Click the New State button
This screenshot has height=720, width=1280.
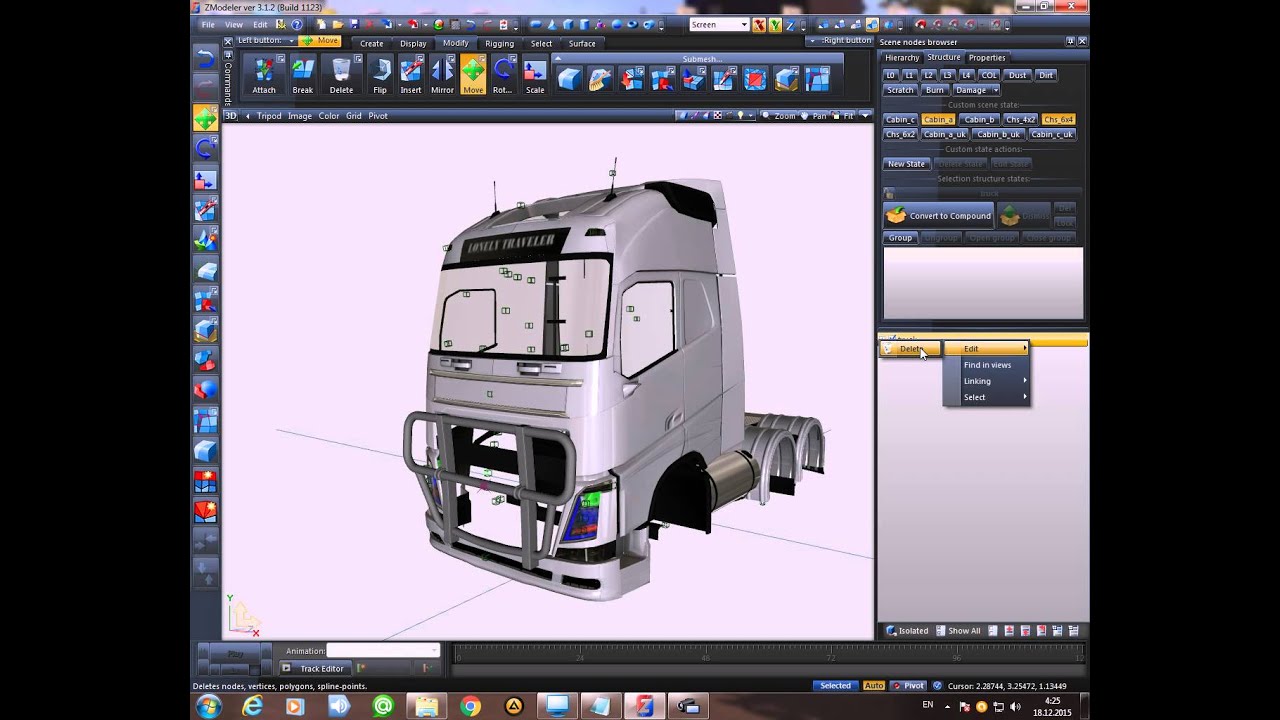[906, 164]
